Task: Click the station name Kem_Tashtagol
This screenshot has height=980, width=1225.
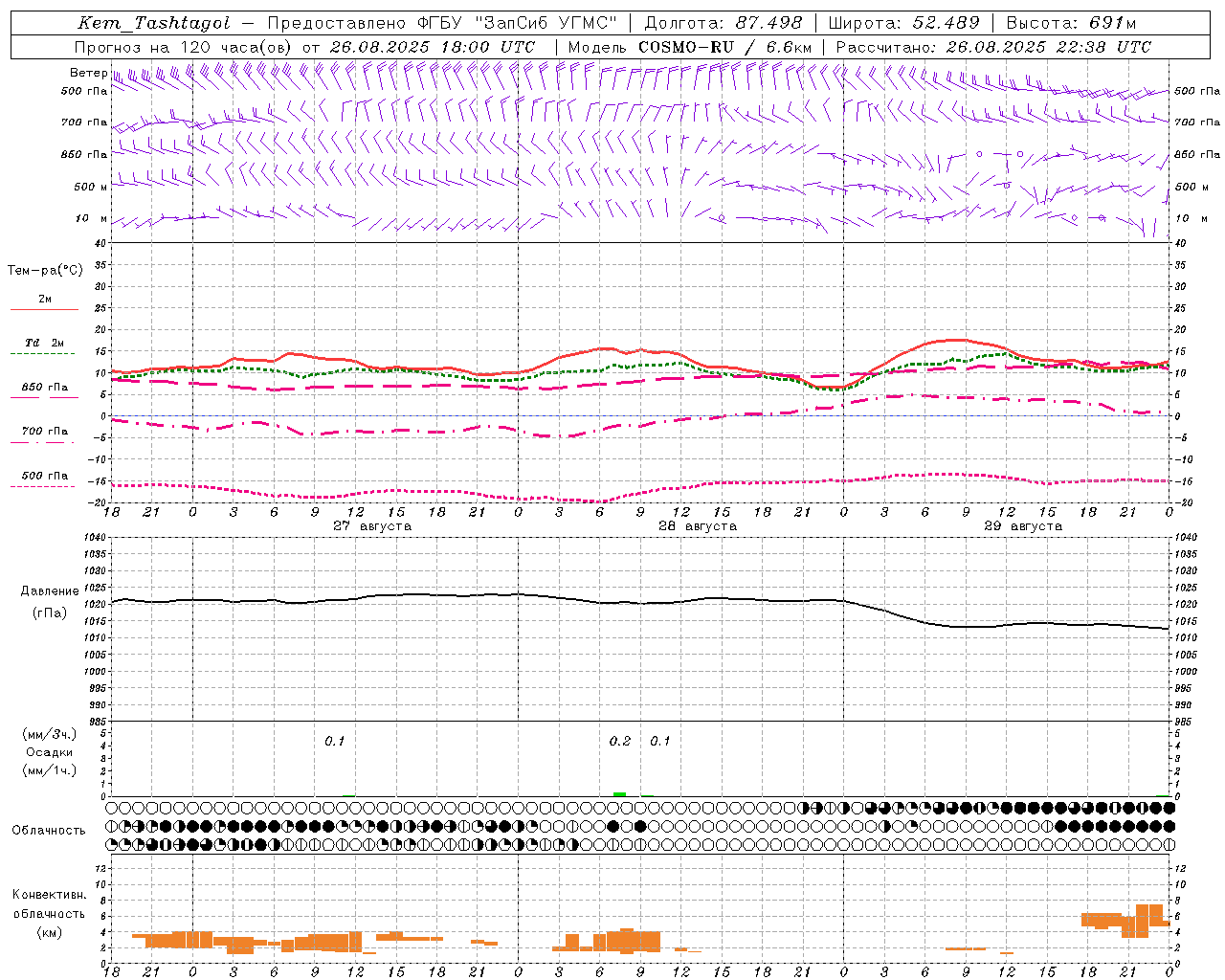Action: [154, 23]
